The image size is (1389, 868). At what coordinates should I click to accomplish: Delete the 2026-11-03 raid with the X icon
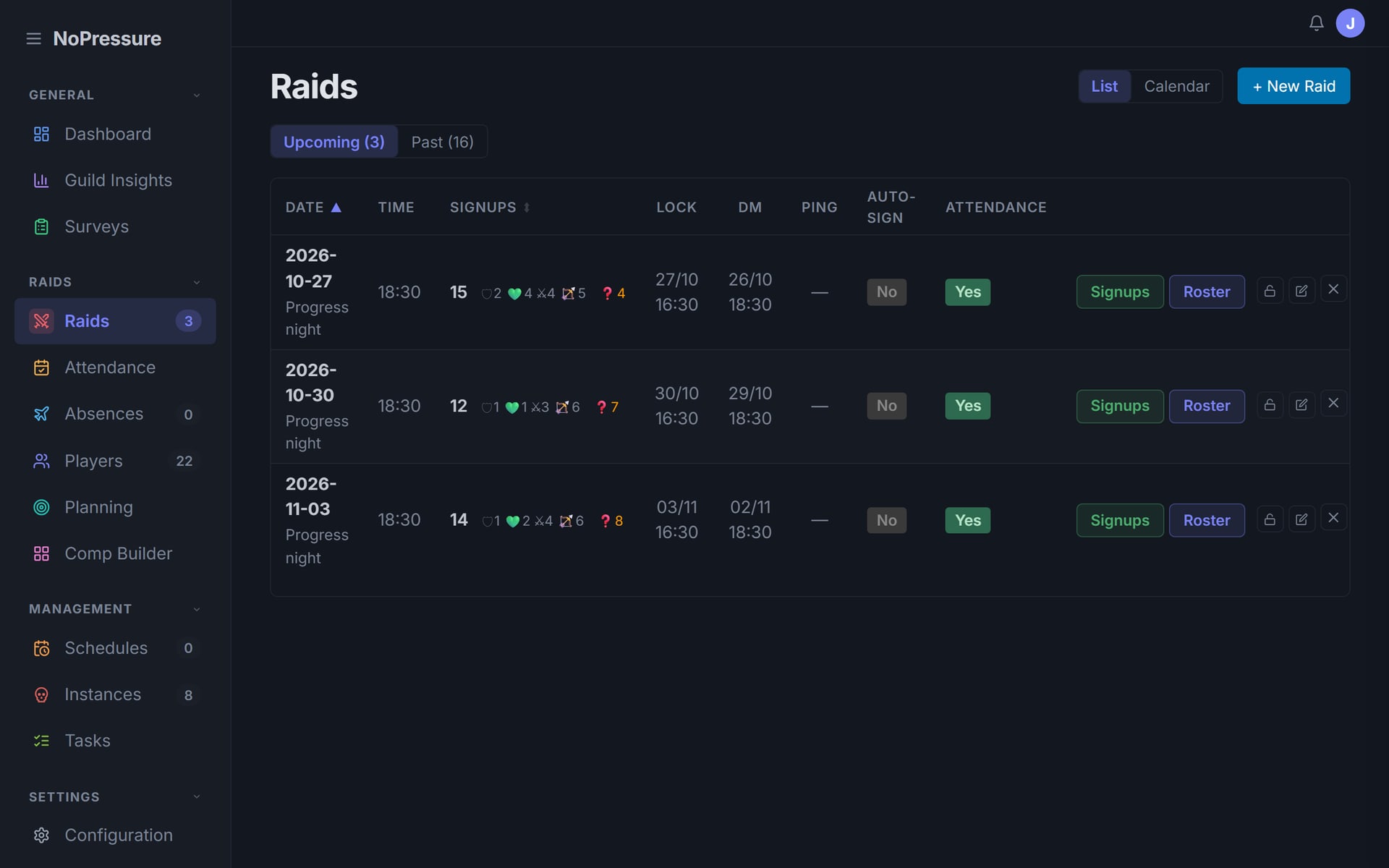[1333, 518]
